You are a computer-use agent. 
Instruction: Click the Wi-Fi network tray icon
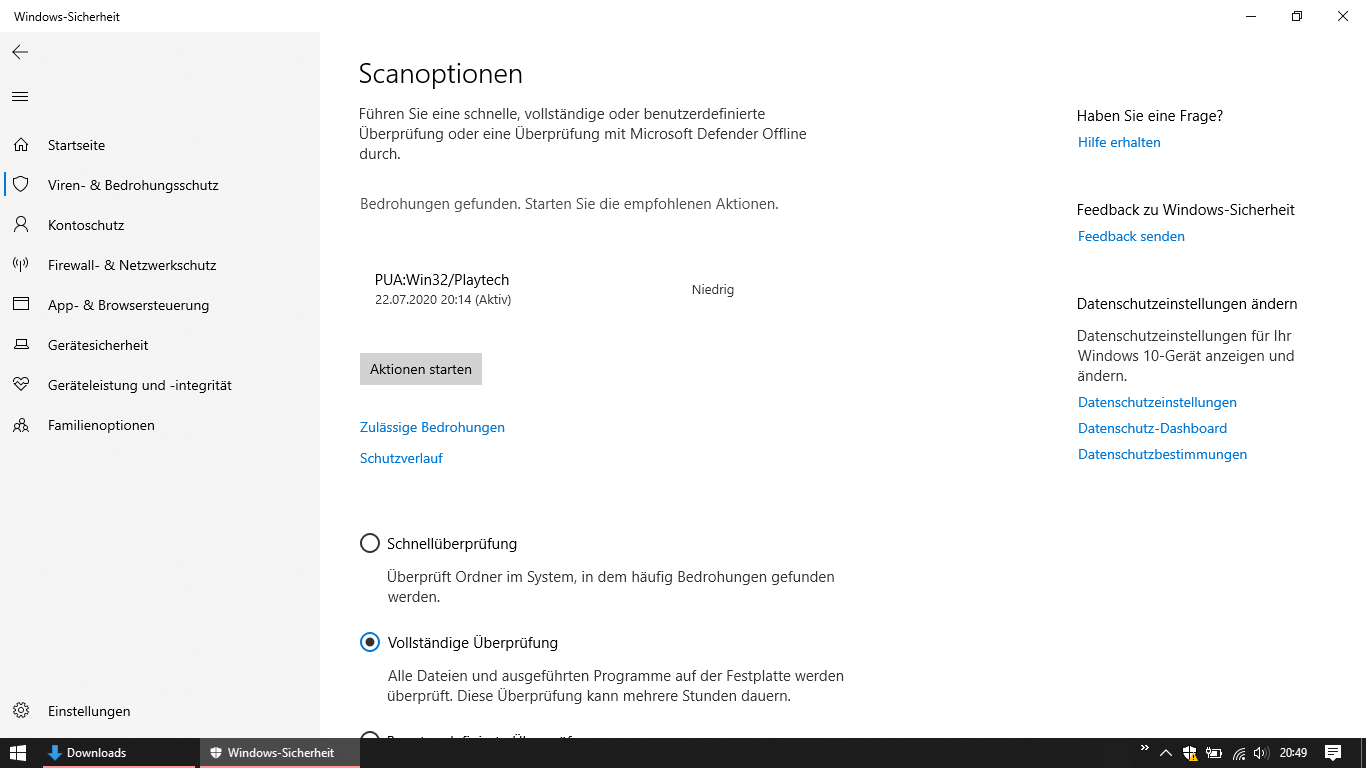(1239, 753)
